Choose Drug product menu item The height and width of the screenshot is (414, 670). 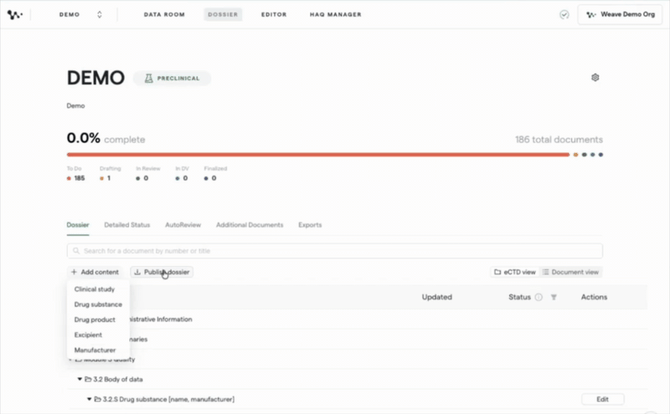(94, 320)
